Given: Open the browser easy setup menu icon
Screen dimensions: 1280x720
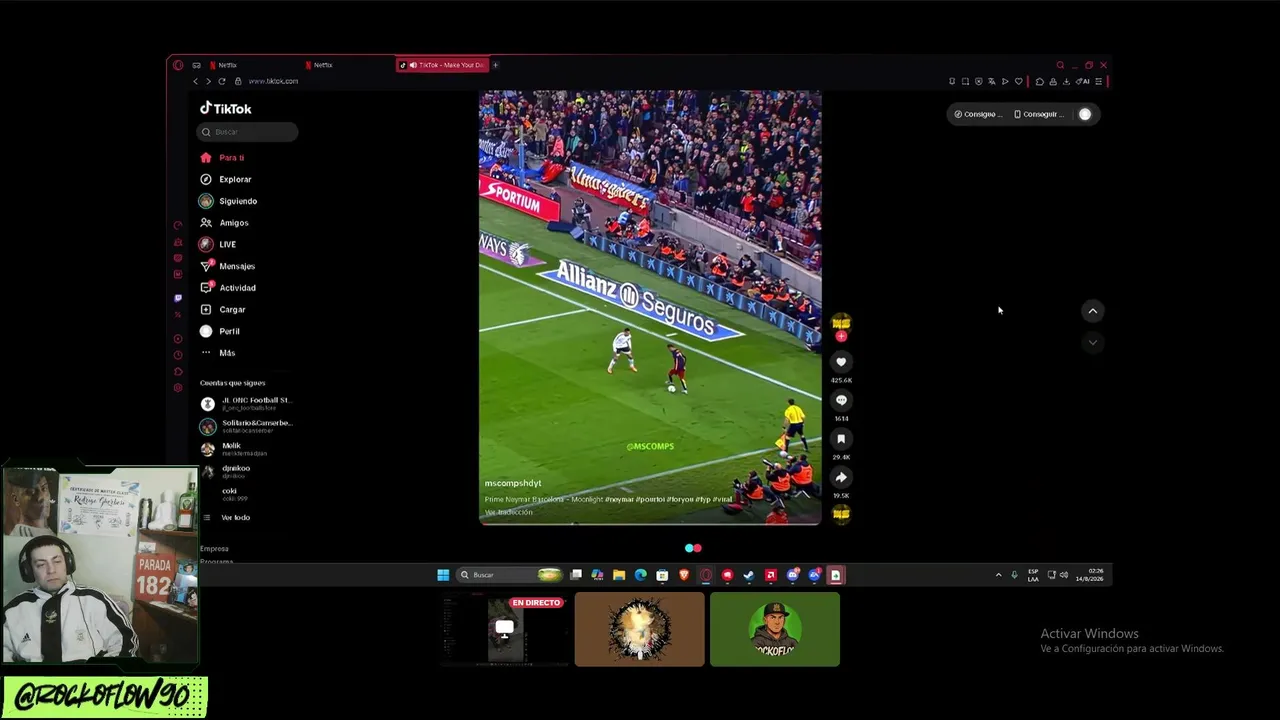Looking at the screenshot, I should 1098,81.
